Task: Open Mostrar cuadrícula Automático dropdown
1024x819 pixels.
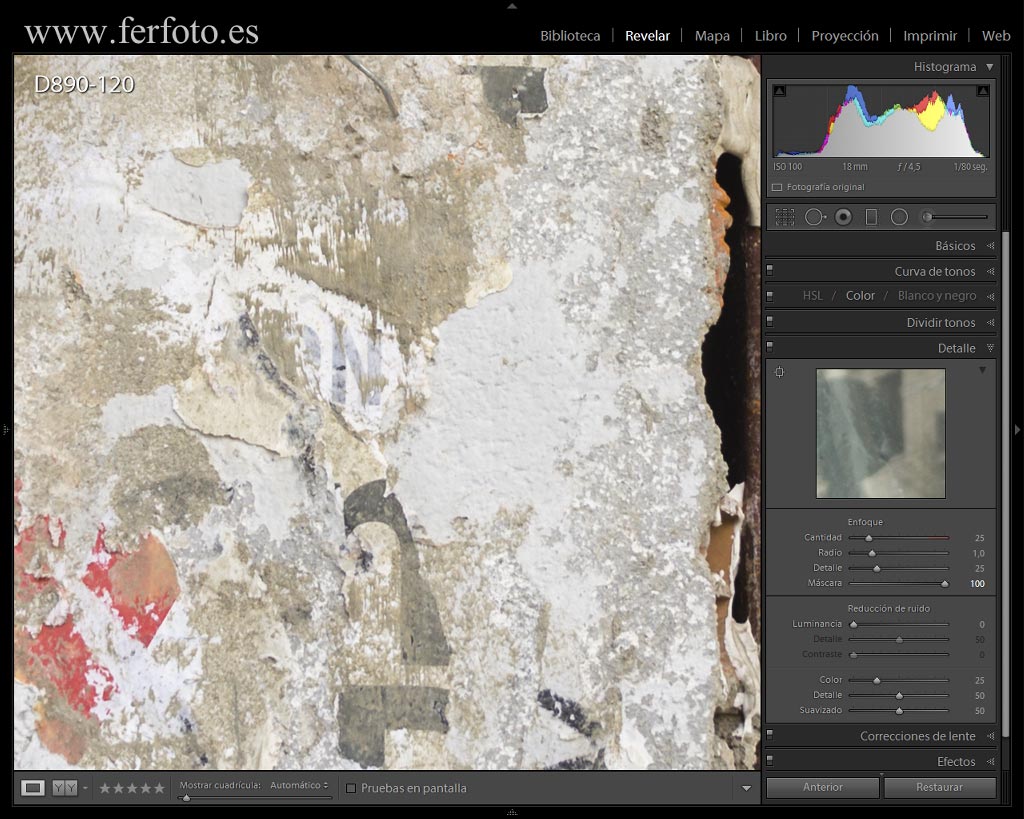Action: 299,785
